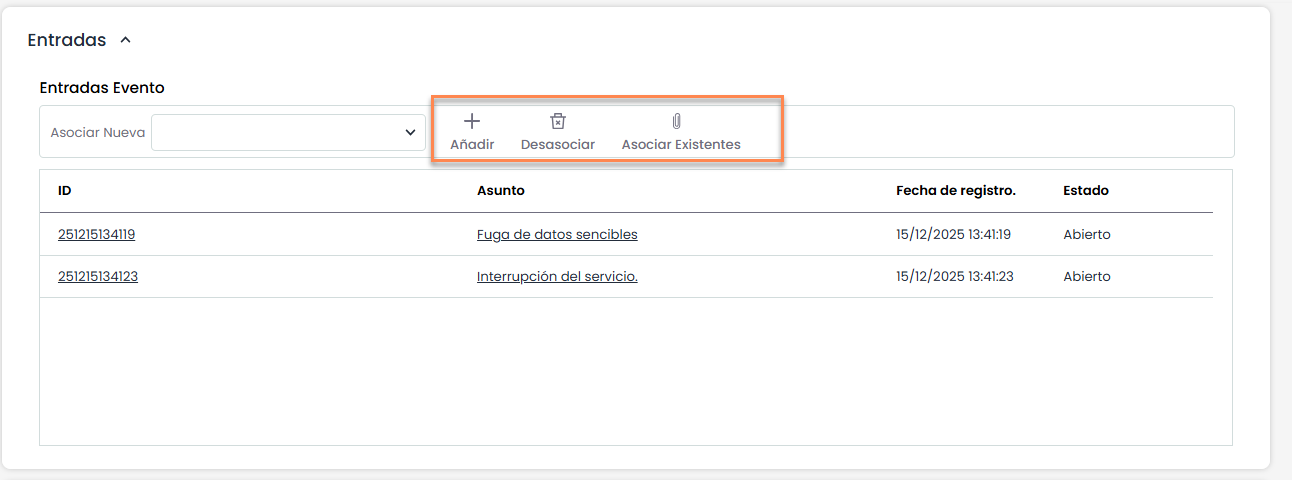
Task: Click the Estado column header
Action: coord(1085,191)
